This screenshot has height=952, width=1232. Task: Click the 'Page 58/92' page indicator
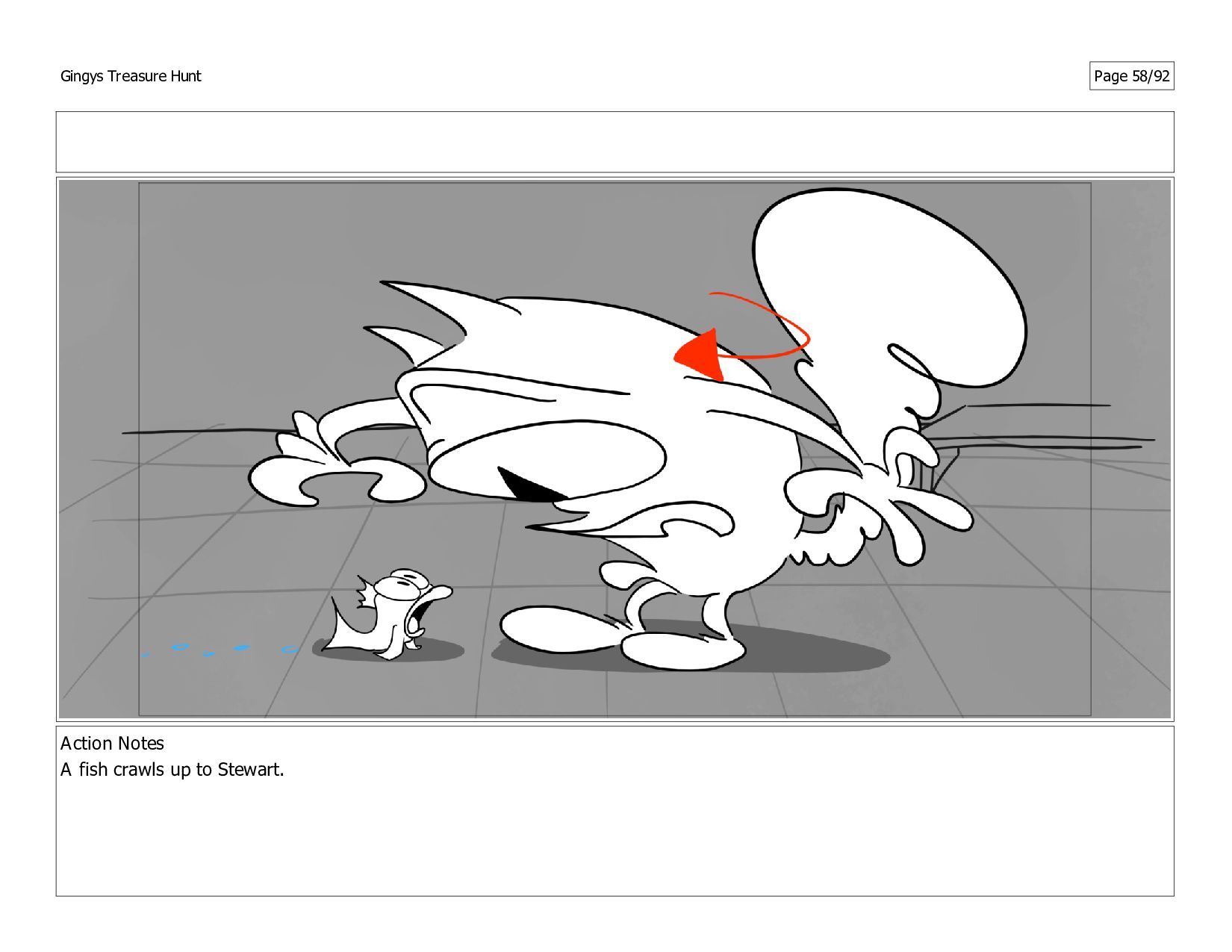tap(1131, 76)
